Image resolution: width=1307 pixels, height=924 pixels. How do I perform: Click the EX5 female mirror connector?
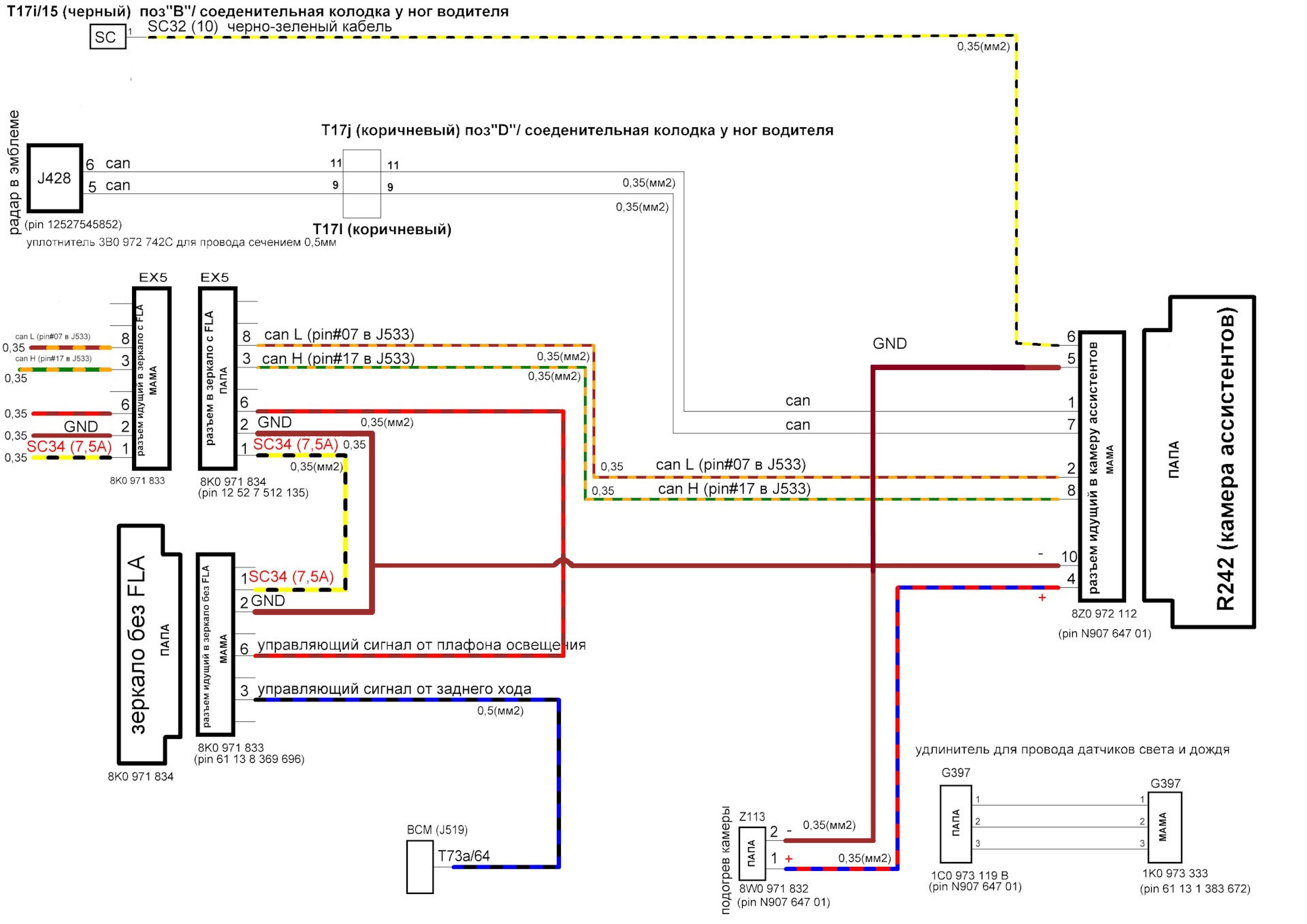151,378
